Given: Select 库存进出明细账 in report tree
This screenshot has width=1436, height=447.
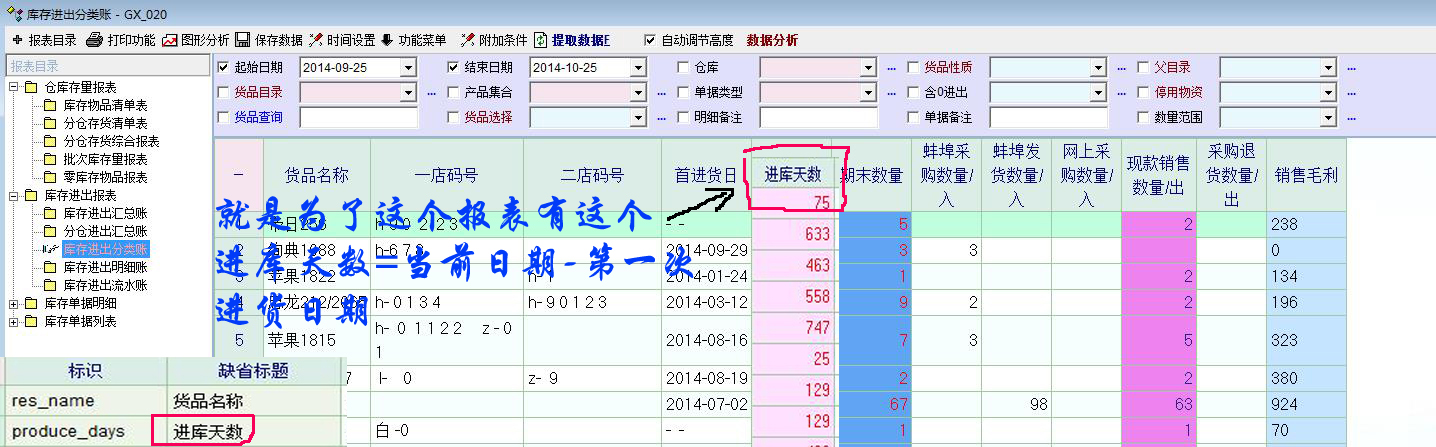Looking at the screenshot, I should pyautogui.click(x=105, y=267).
